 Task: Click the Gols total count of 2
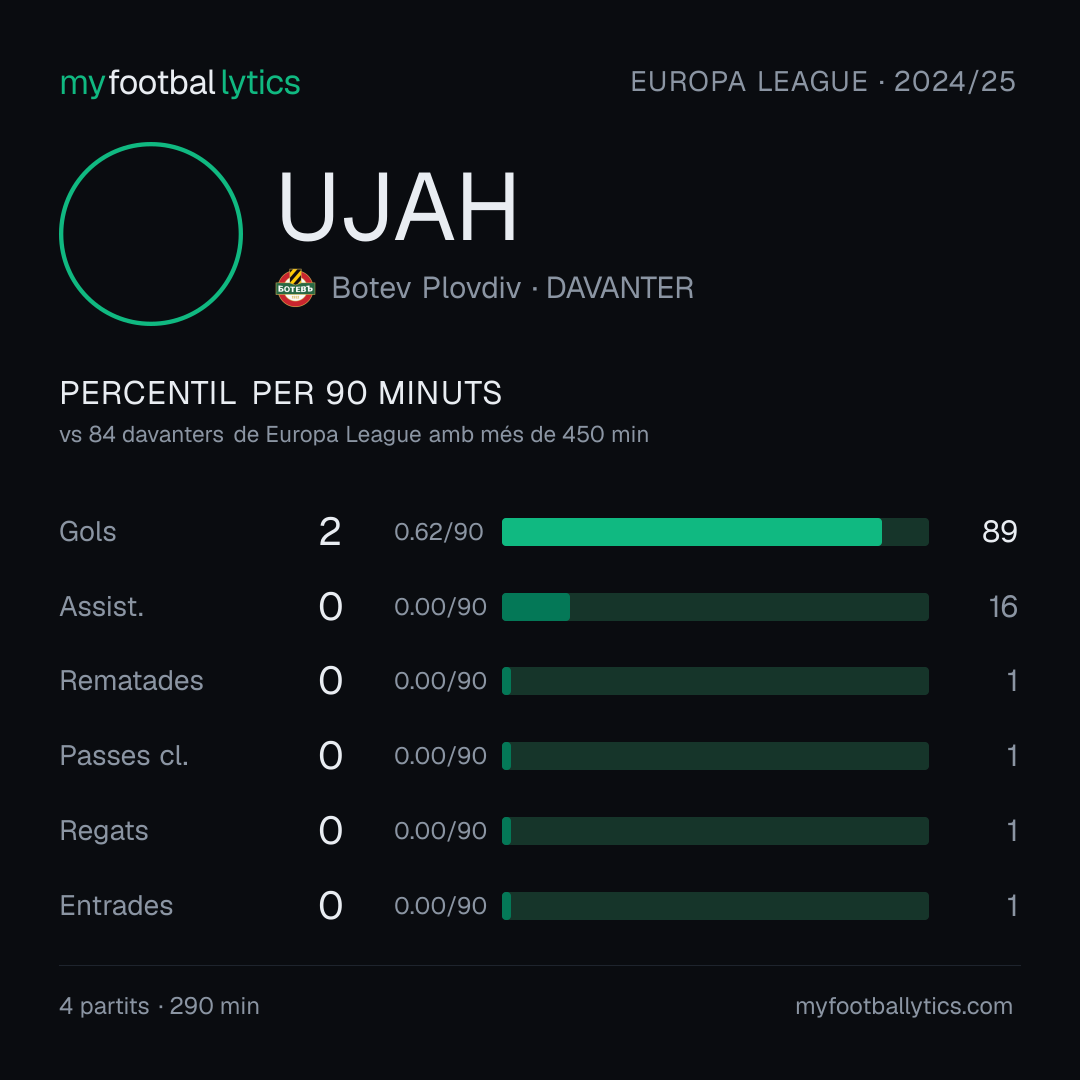[330, 532]
